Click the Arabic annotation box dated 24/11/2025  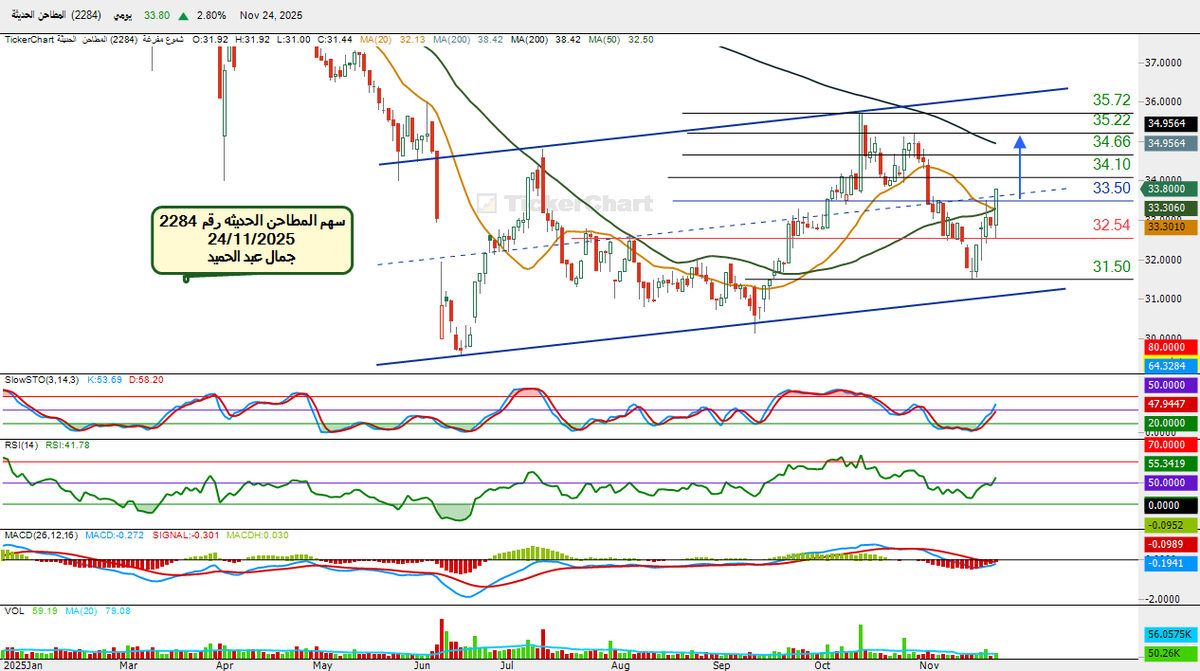[252, 239]
